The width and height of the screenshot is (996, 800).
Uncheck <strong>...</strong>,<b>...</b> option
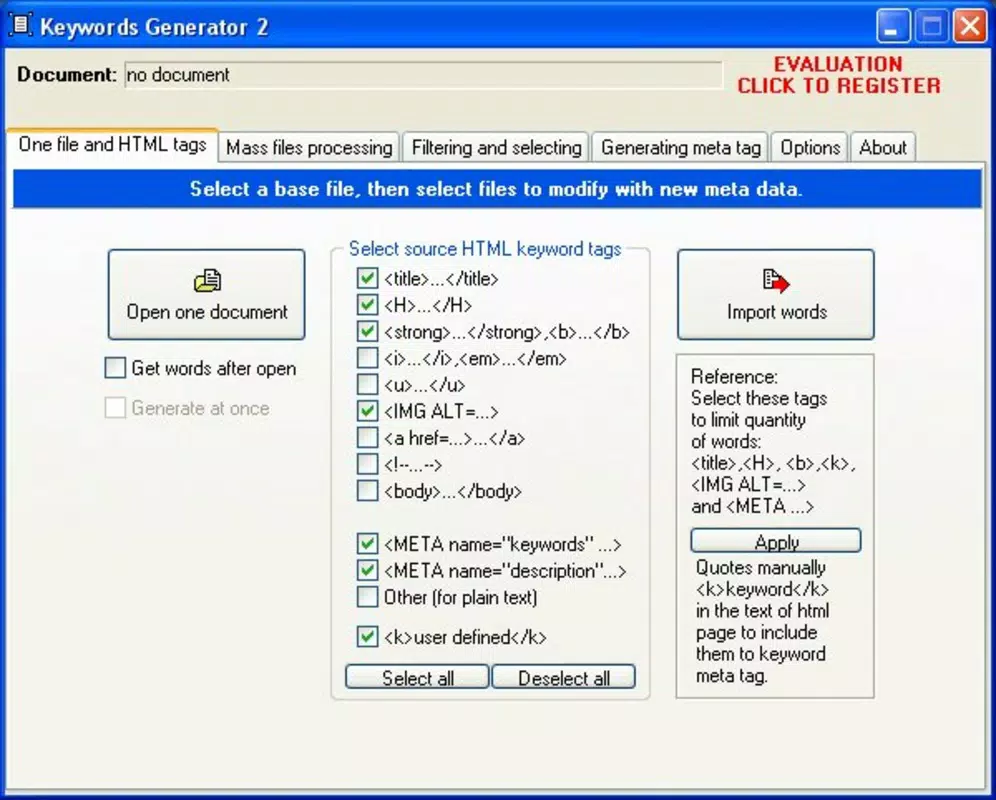[x=367, y=332]
